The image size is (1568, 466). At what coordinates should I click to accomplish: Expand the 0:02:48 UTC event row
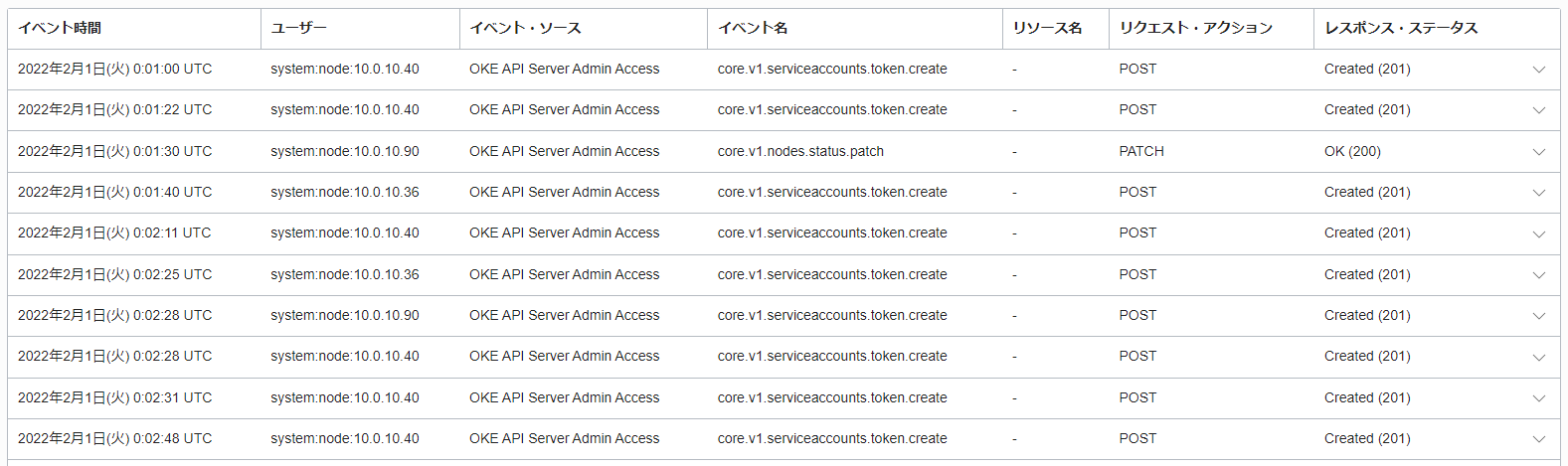click(1538, 439)
